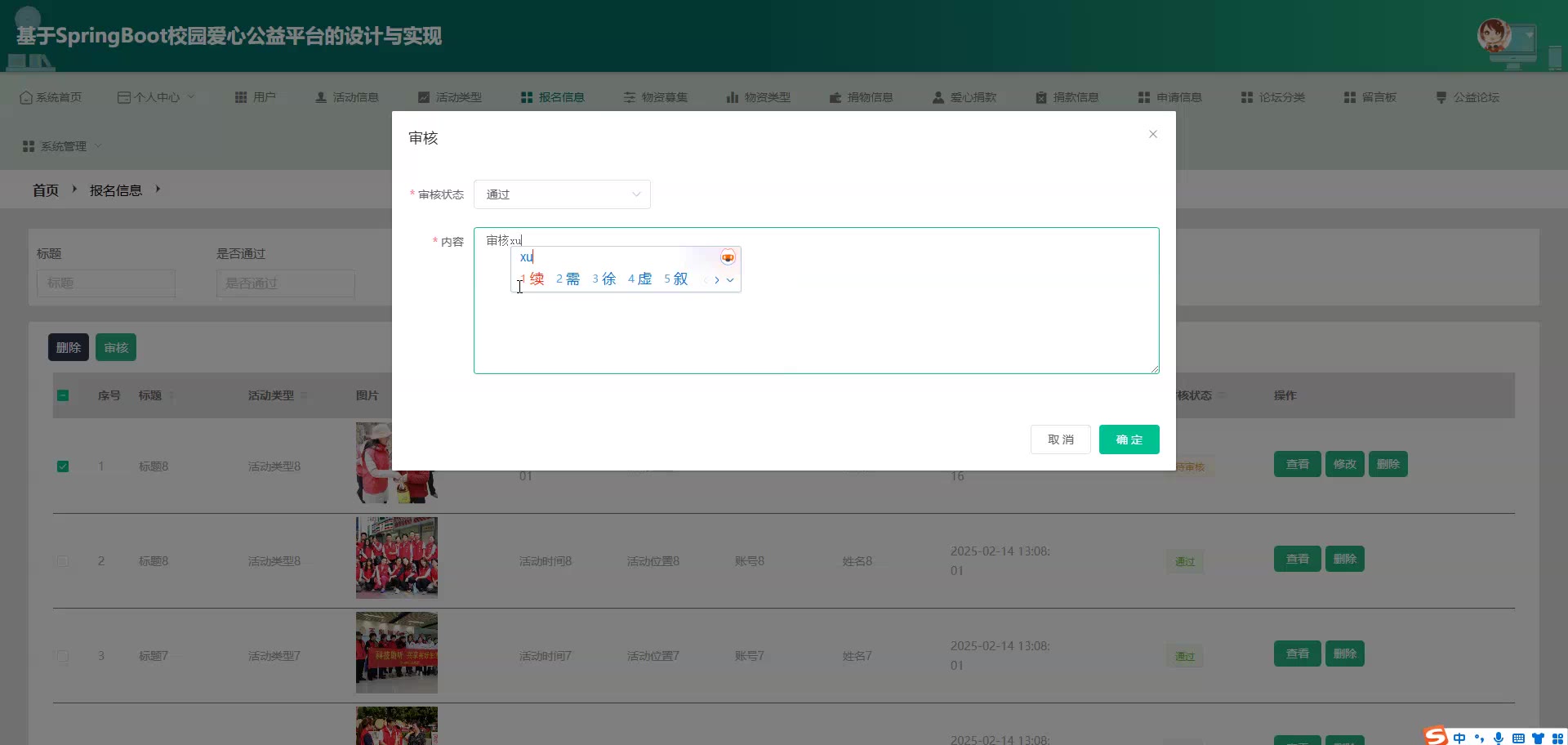
Task: Confirm the review with 确定
Action: pyautogui.click(x=1129, y=439)
